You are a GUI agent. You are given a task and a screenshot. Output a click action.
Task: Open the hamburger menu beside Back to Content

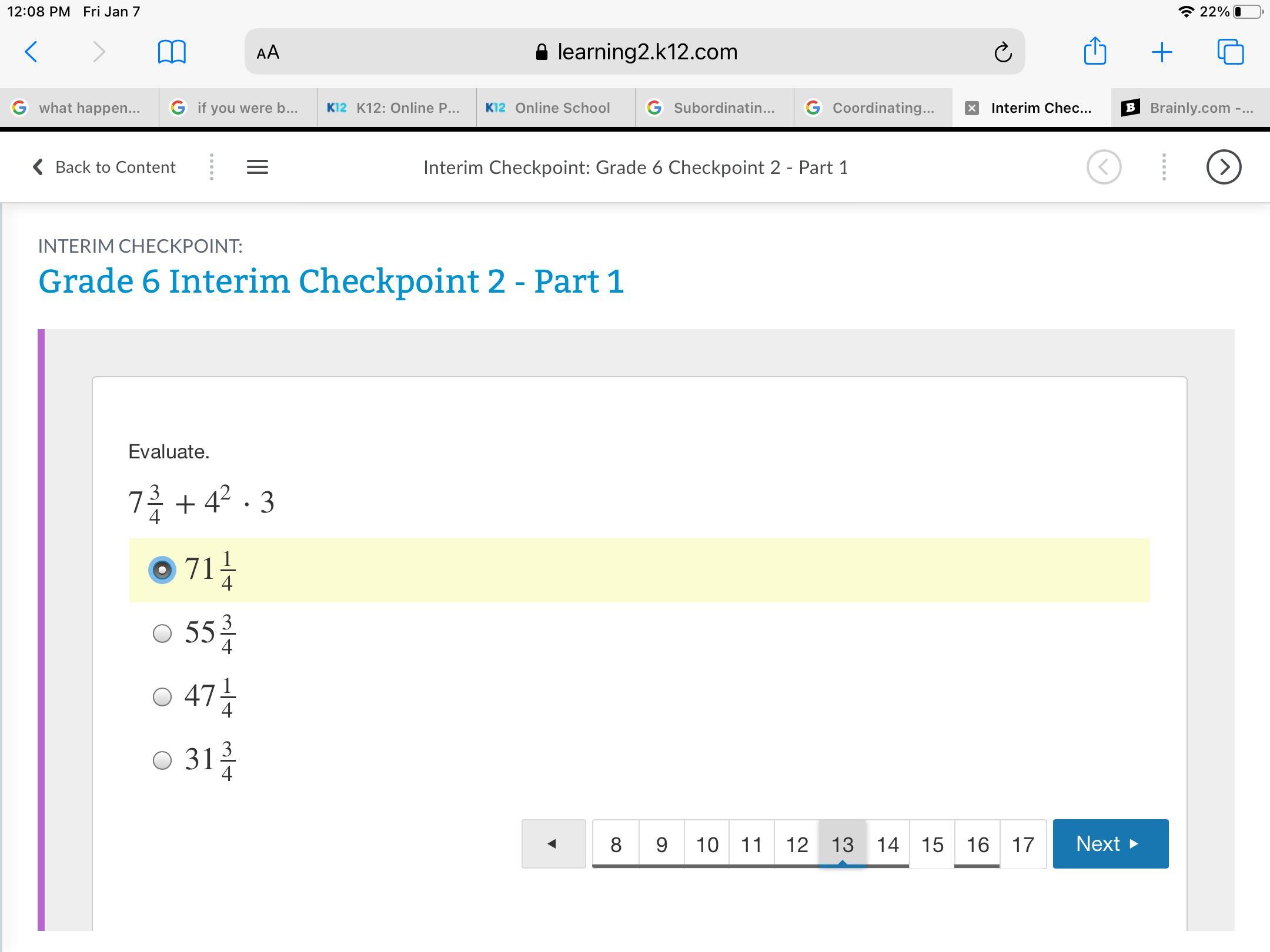point(257,167)
